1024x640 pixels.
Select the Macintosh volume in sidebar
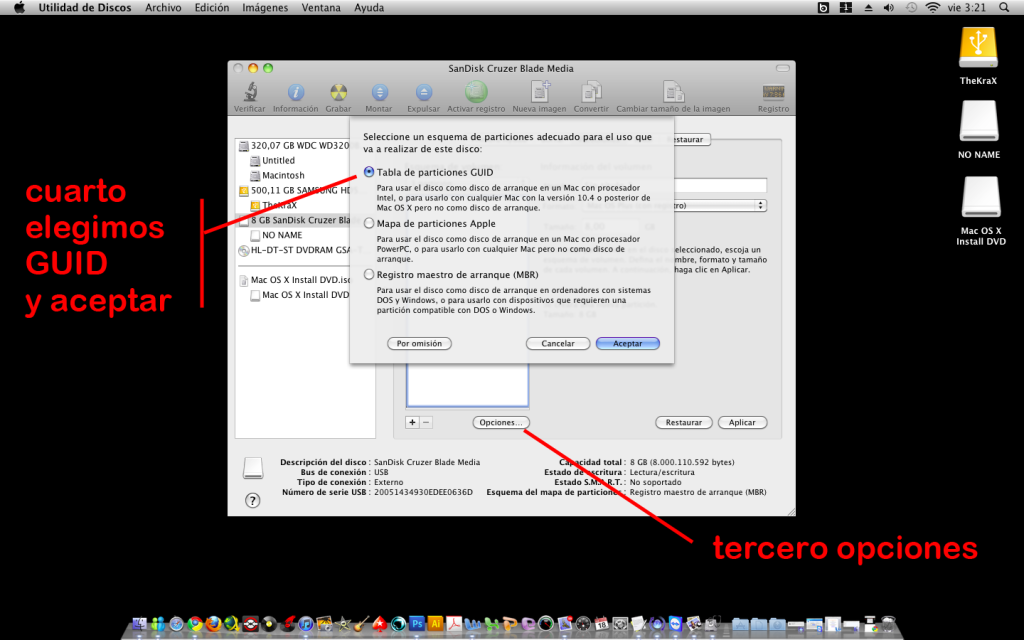(278, 176)
